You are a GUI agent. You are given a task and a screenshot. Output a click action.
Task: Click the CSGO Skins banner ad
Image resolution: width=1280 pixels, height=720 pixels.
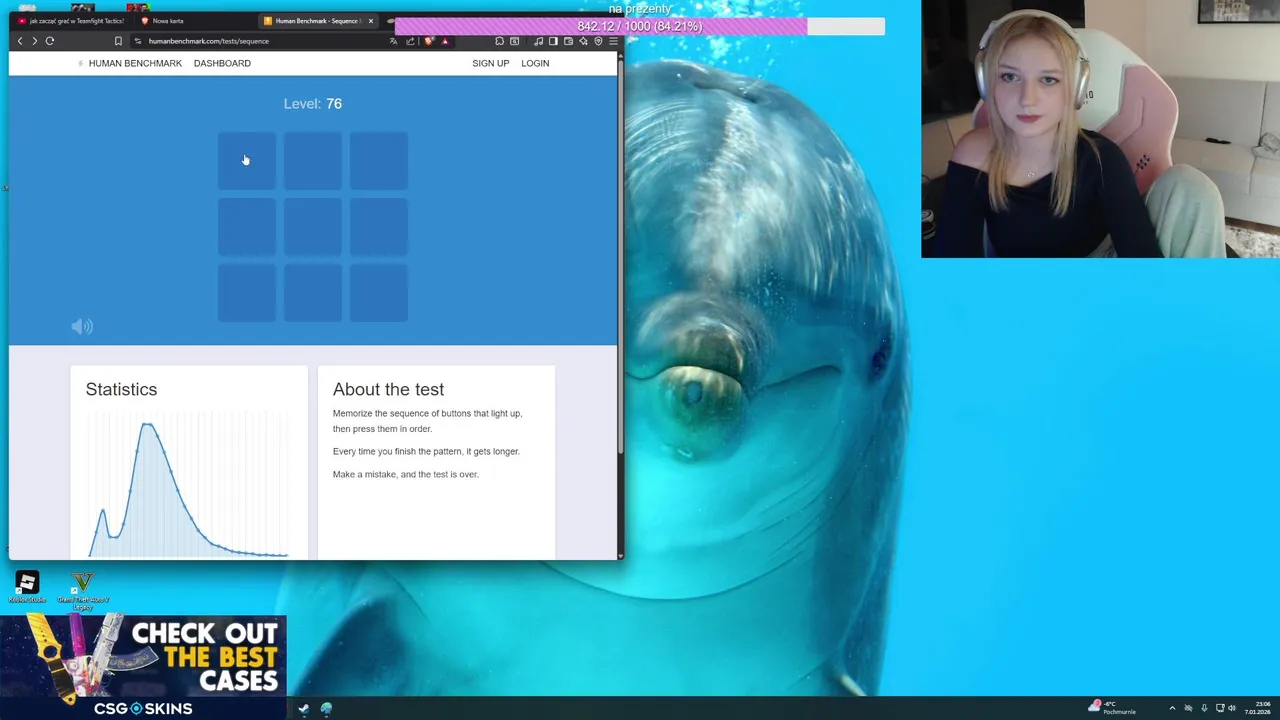(x=143, y=668)
